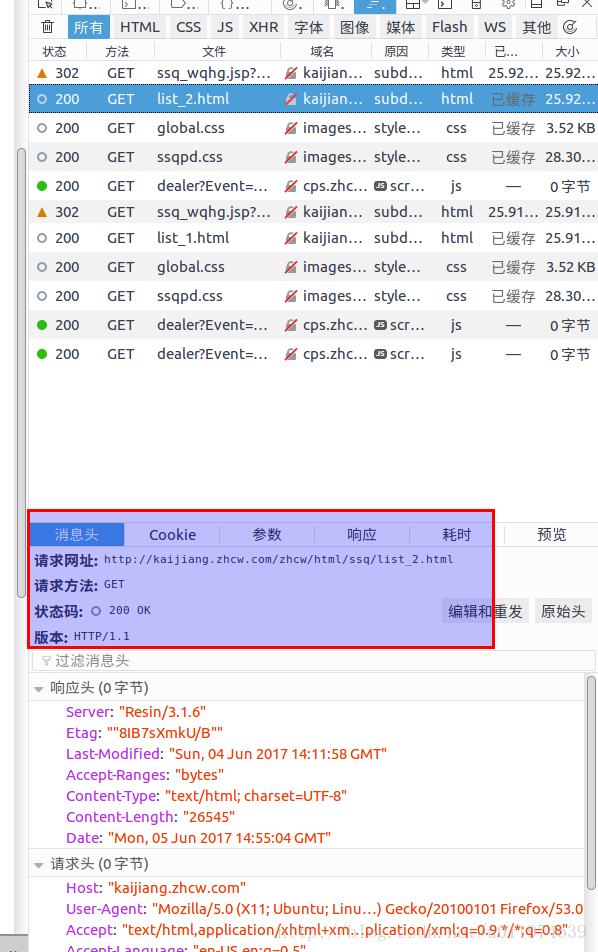The height and width of the screenshot is (952, 598).
Task: Click the headers panel vertical scrollbar
Action: pyautogui.click(x=591, y=783)
